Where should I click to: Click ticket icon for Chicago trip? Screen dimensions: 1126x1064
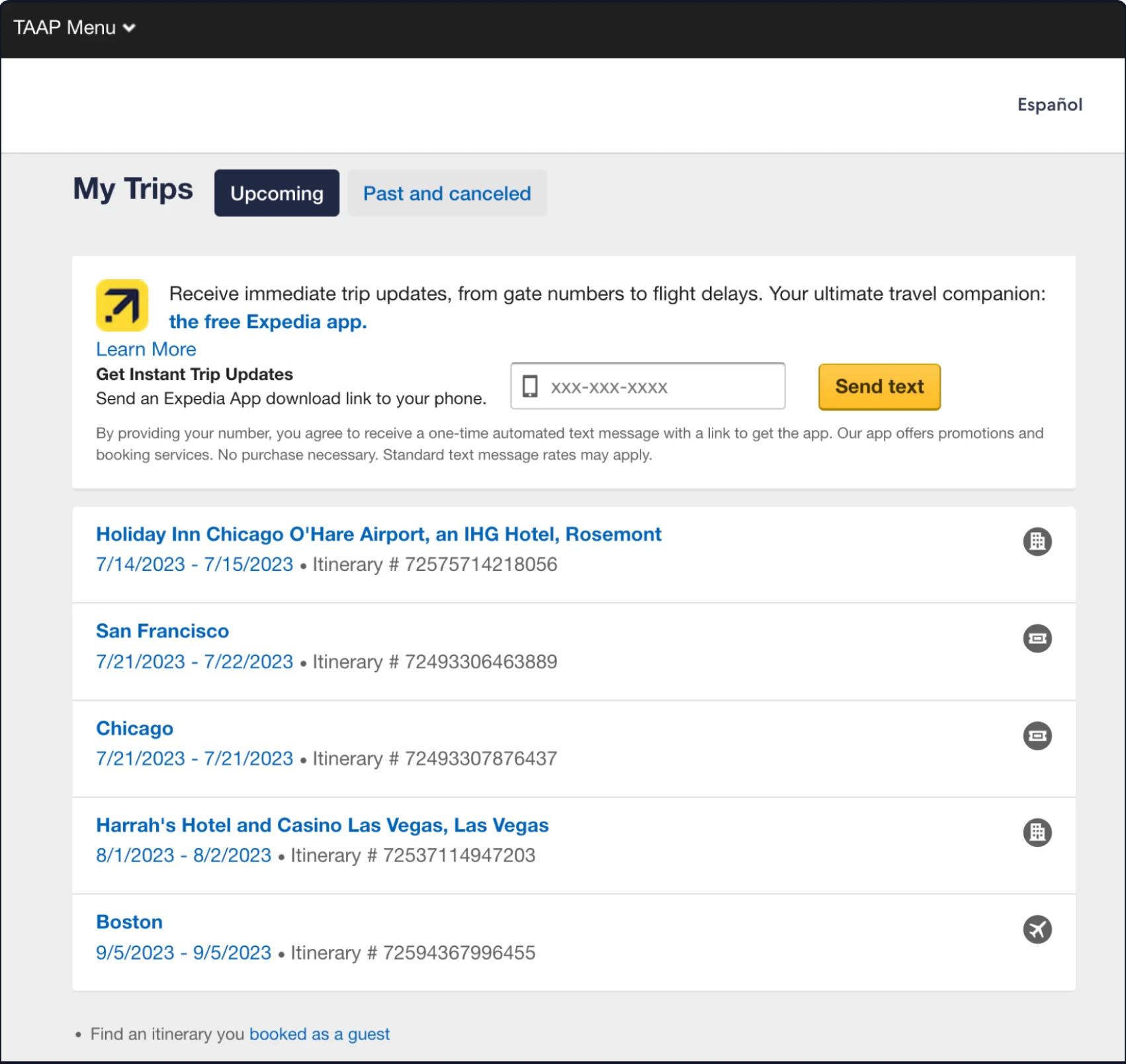pos(1037,736)
